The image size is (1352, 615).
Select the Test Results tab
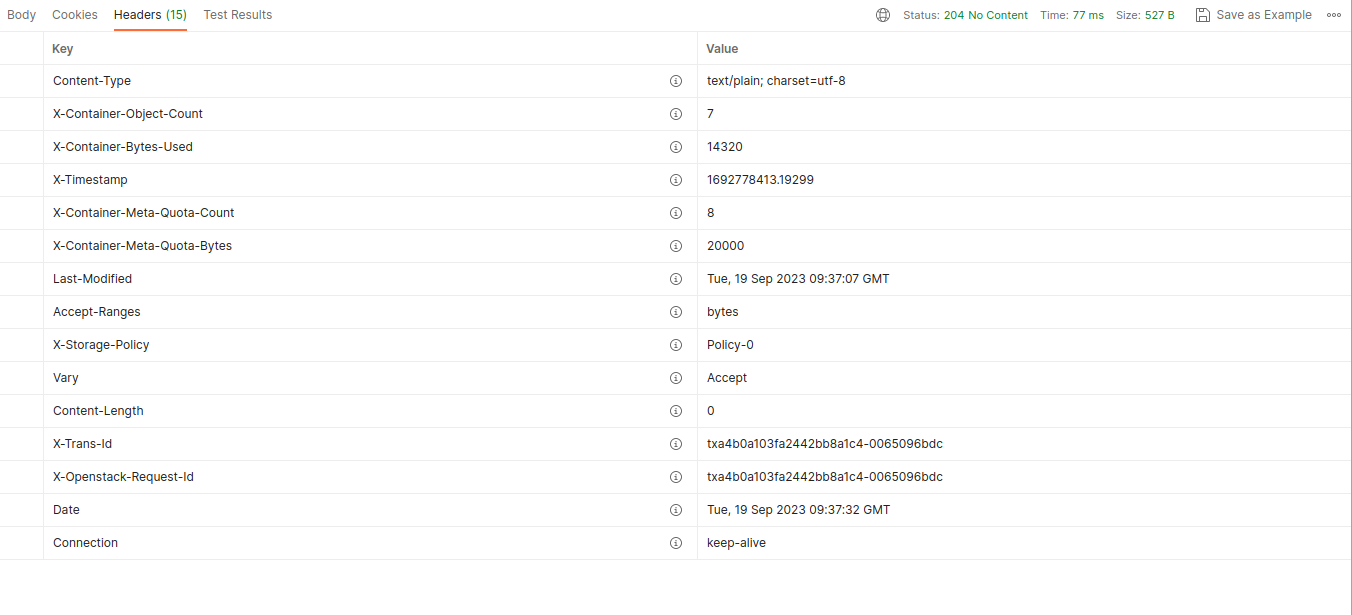point(238,15)
